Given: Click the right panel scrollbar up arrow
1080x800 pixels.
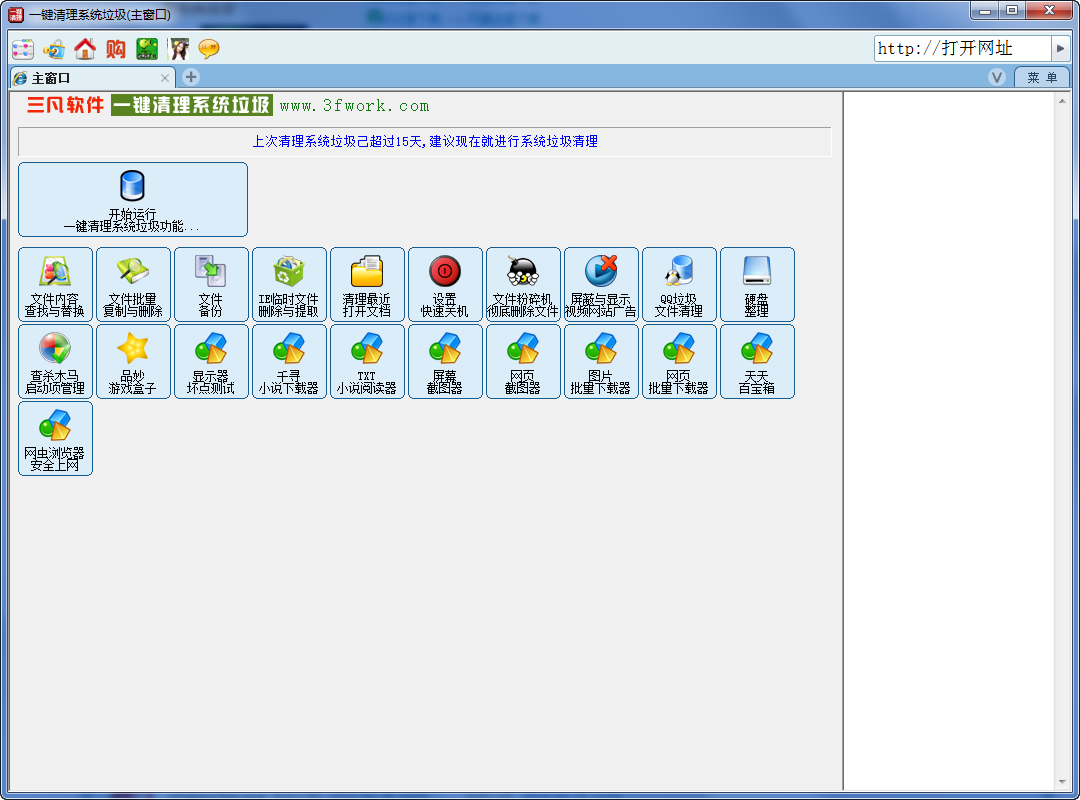Looking at the screenshot, I should tap(1061, 101).
